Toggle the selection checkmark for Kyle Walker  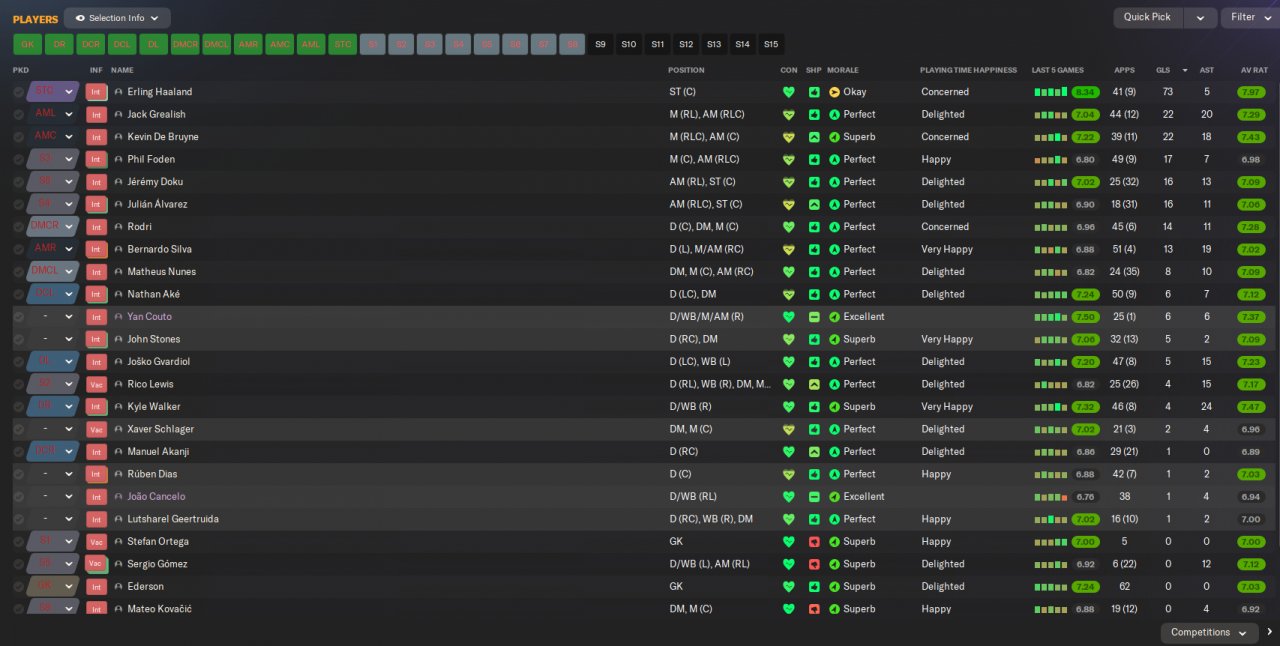tap(18, 407)
